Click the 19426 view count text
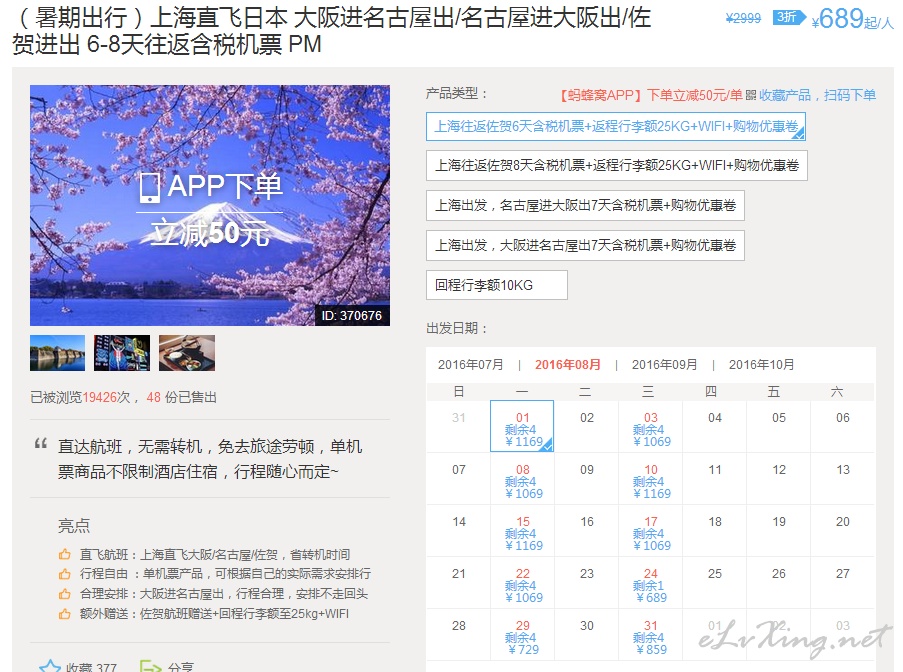Viewport: 903px width, 672px height. pyautogui.click(x=98, y=397)
